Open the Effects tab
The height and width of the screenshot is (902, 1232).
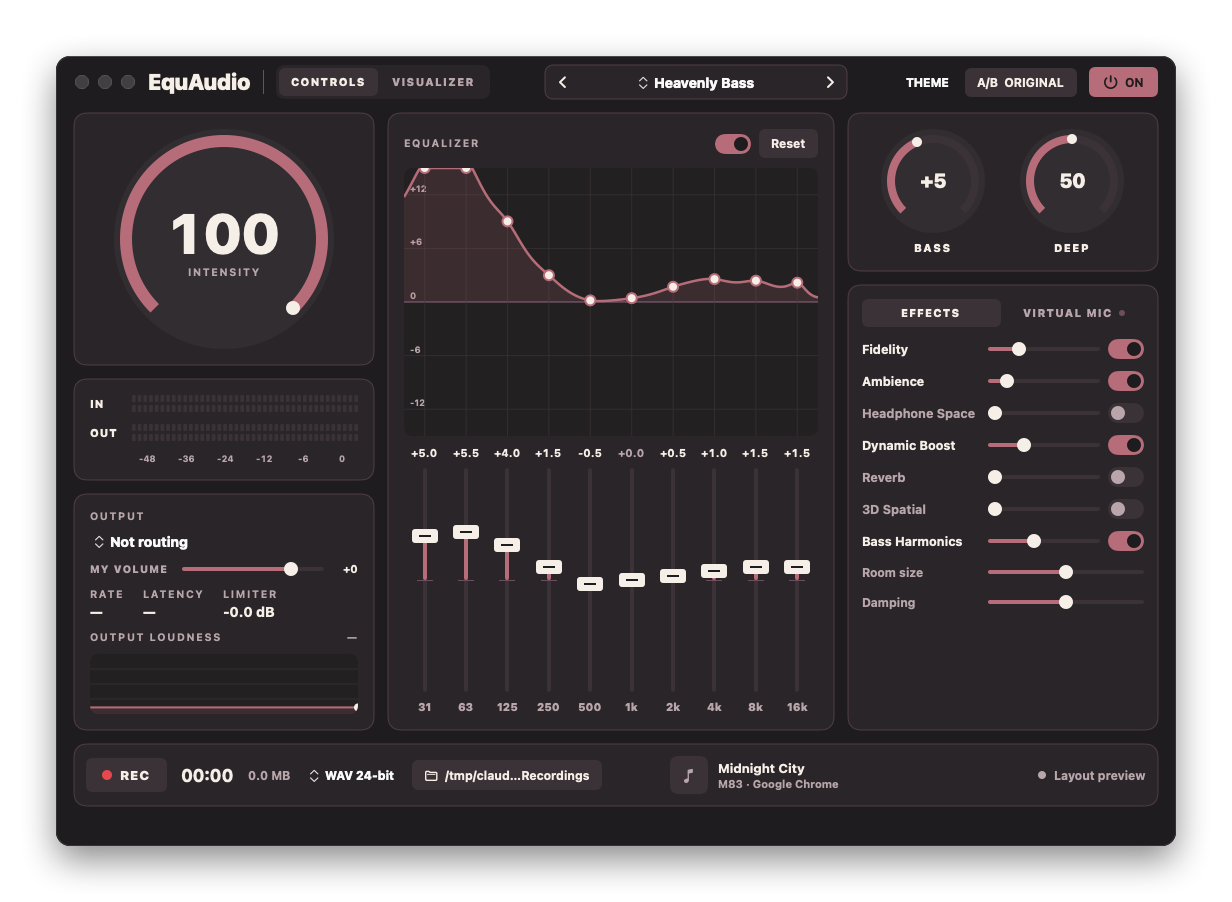(931, 313)
